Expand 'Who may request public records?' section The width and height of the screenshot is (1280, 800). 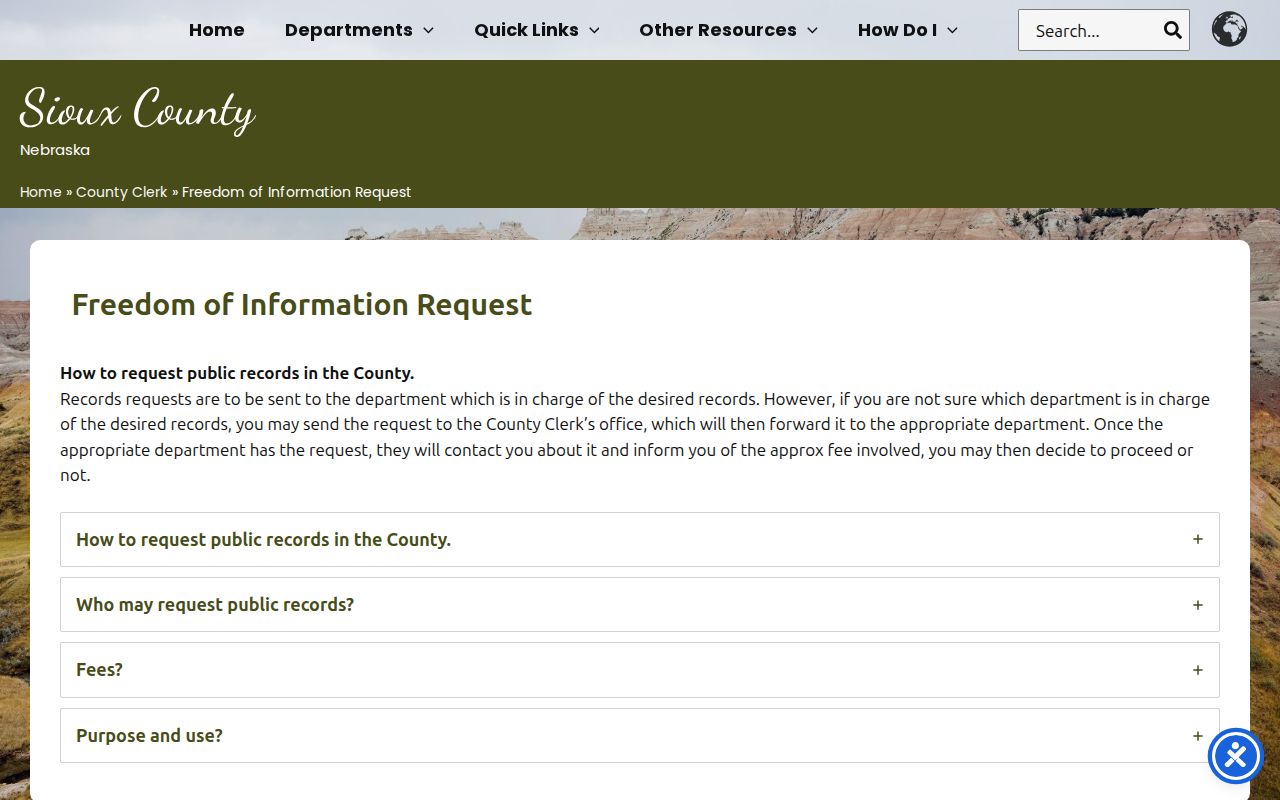click(x=640, y=605)
